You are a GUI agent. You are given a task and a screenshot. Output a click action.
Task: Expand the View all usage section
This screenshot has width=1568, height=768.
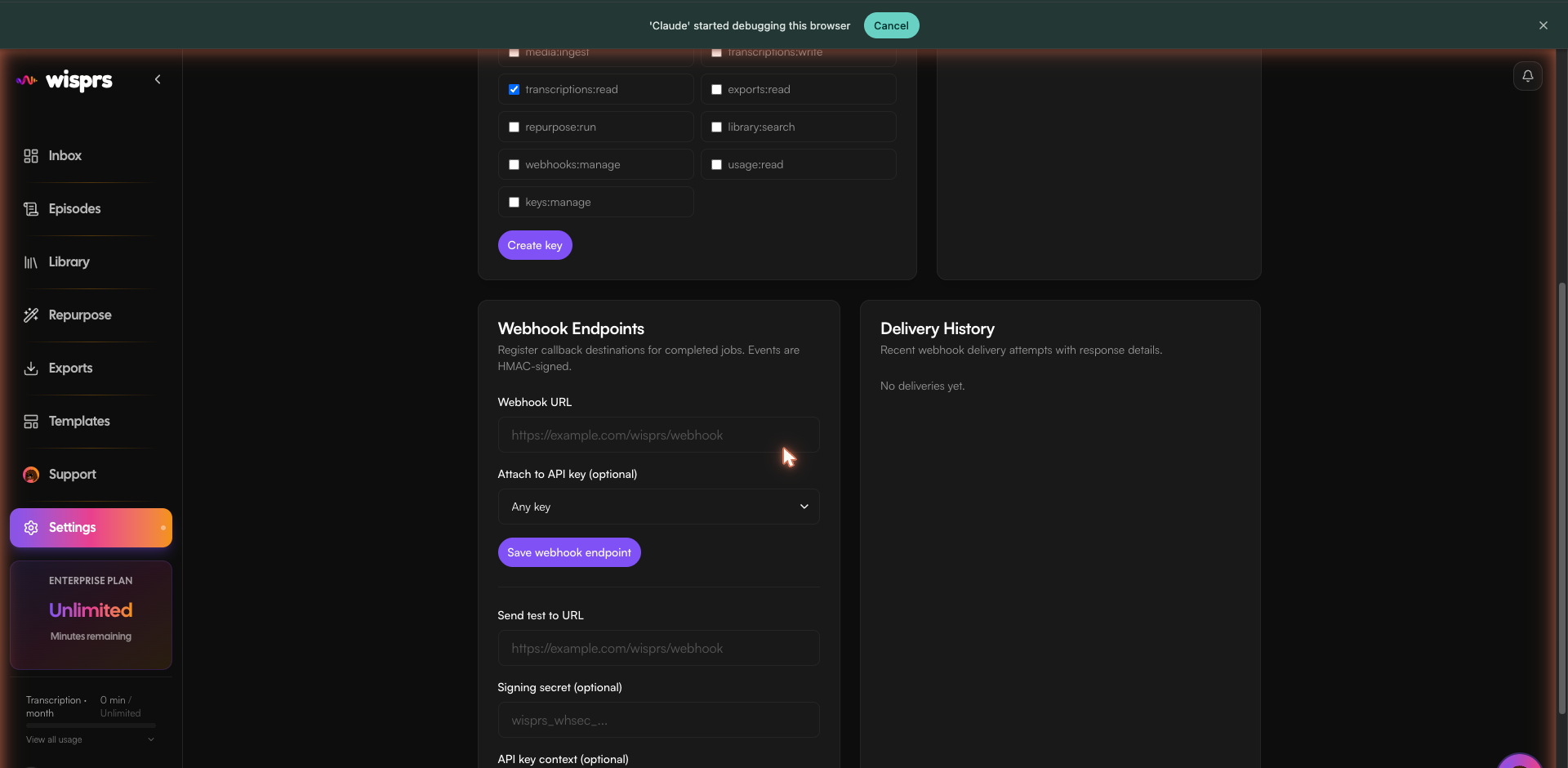(x=150, y=739)
